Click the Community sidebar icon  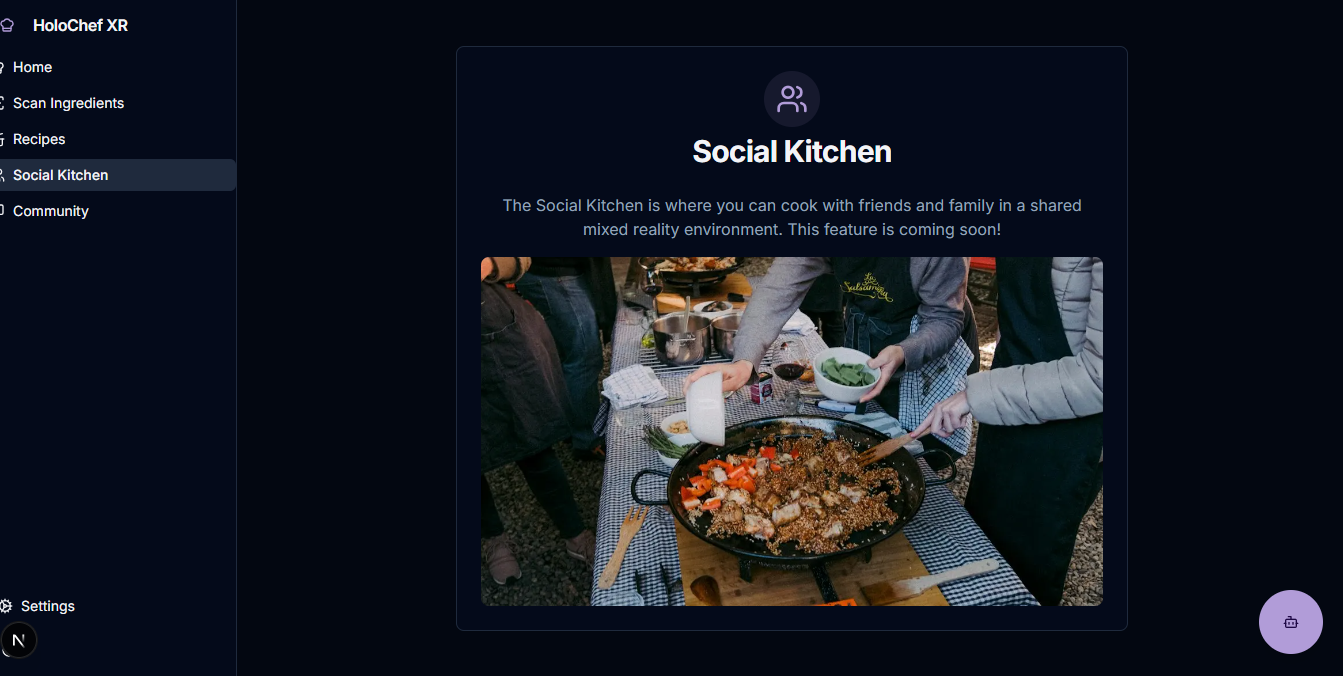point(3,211)
